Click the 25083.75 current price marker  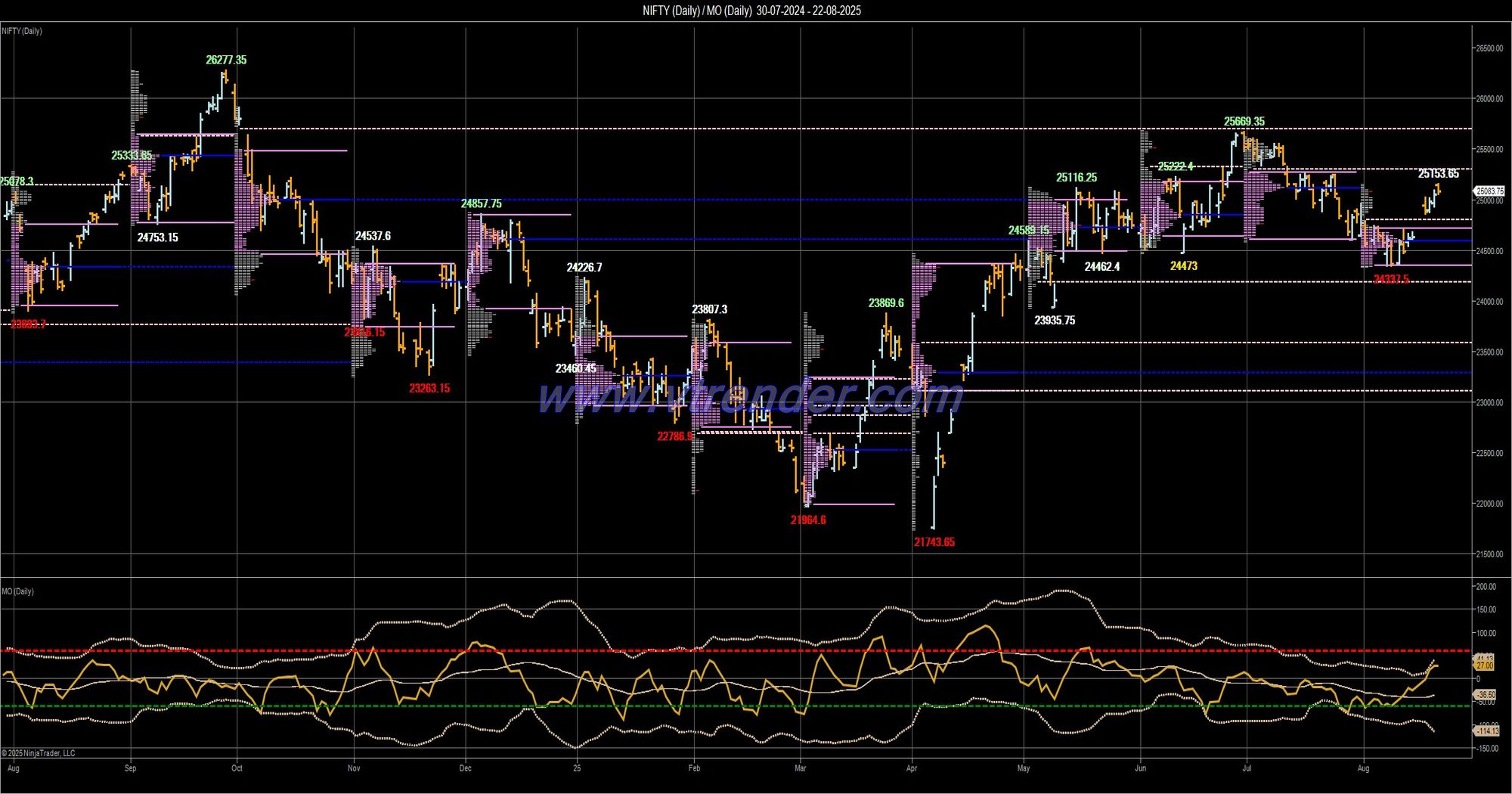tap(1489, 191)
